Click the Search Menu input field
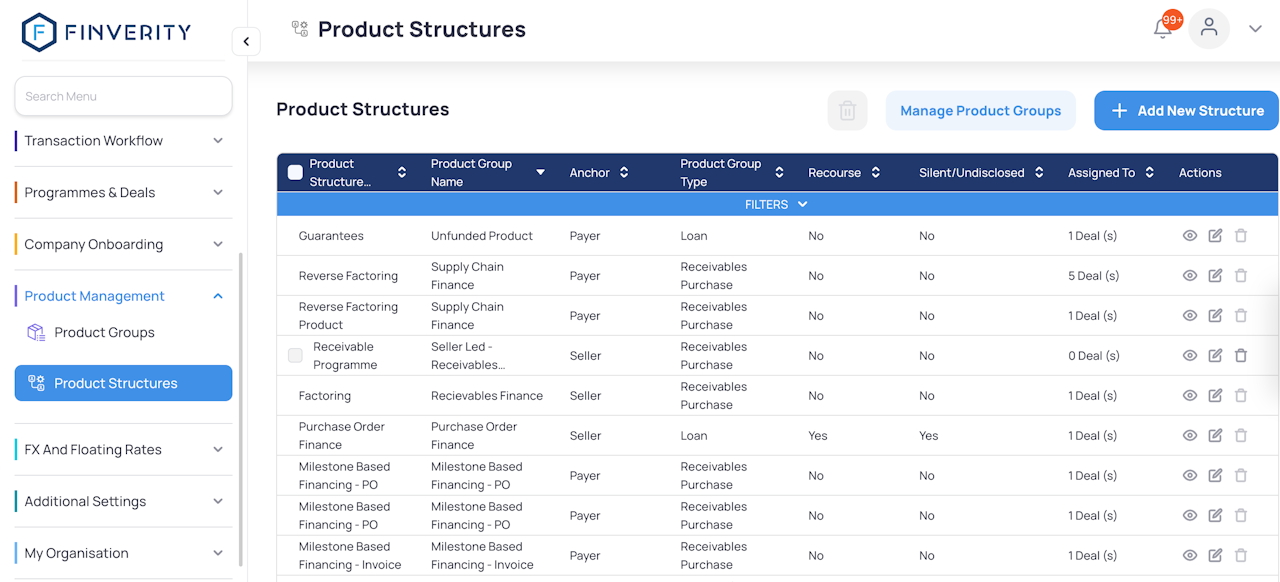1280x582 pixels. click(x=123, y=96)
